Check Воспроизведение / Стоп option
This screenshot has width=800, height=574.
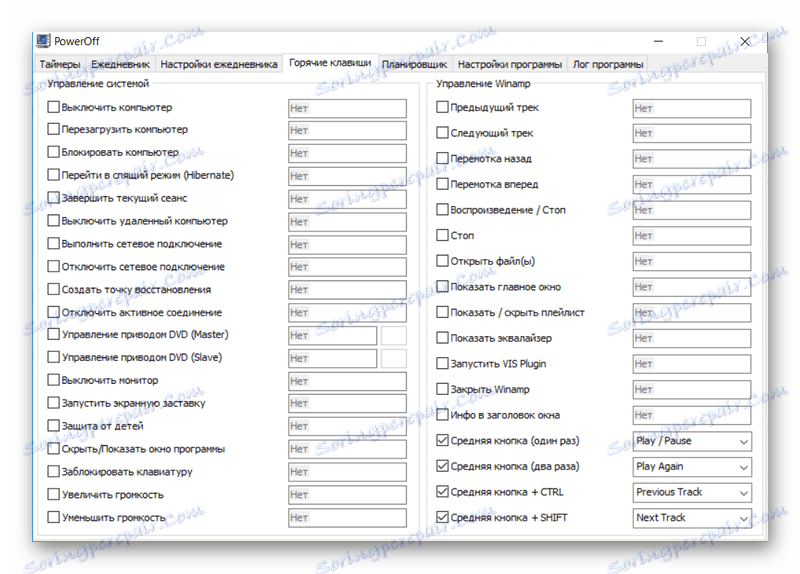coord(442,210)
